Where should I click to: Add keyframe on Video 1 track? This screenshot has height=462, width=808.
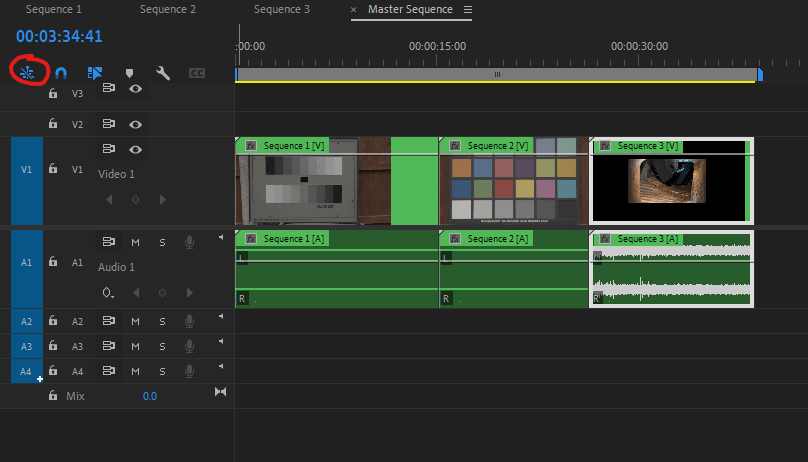136,199
